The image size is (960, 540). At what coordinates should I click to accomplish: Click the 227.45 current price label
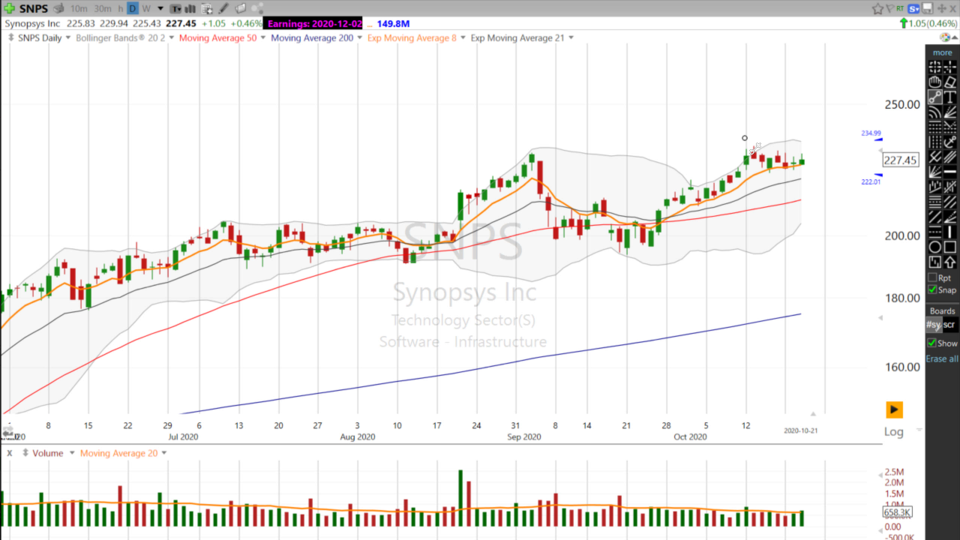[900, 160]
